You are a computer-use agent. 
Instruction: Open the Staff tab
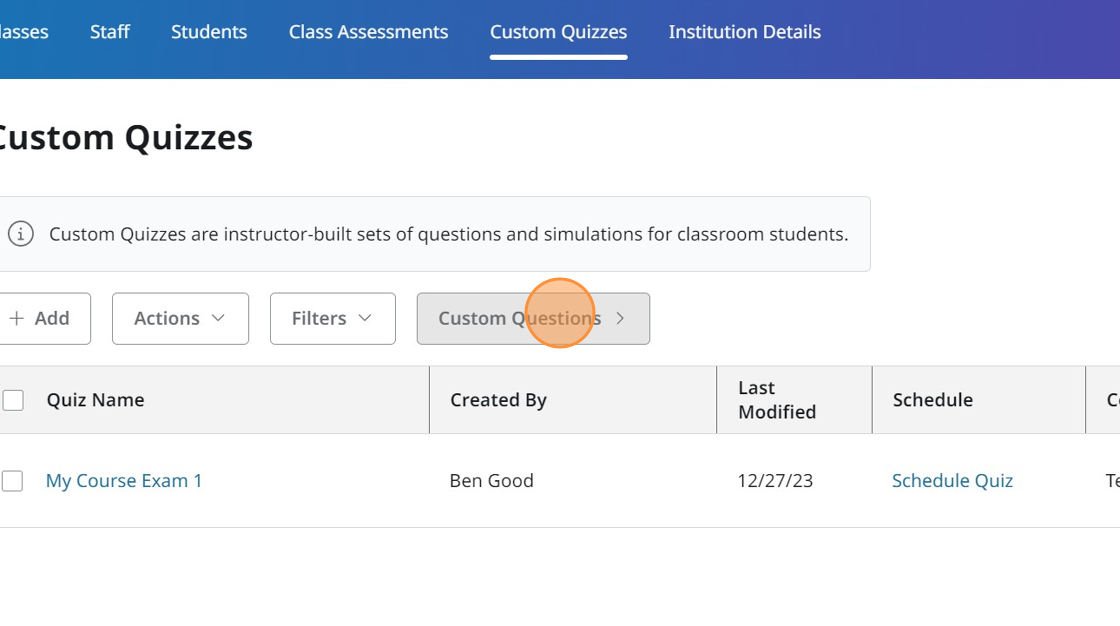coord(110,32)
